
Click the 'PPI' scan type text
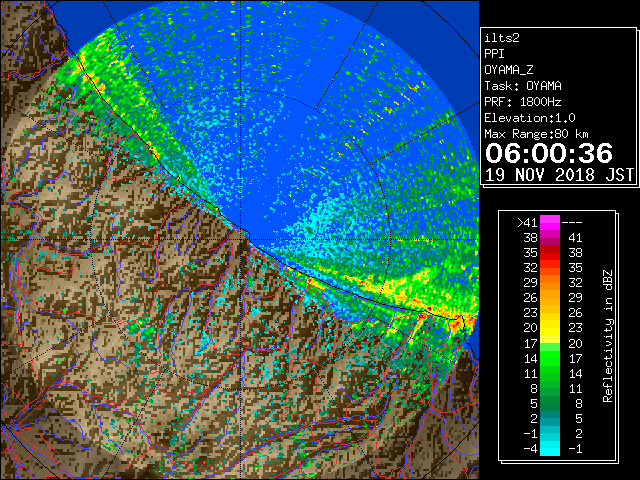pyautogui.click(x=494, y=54)
